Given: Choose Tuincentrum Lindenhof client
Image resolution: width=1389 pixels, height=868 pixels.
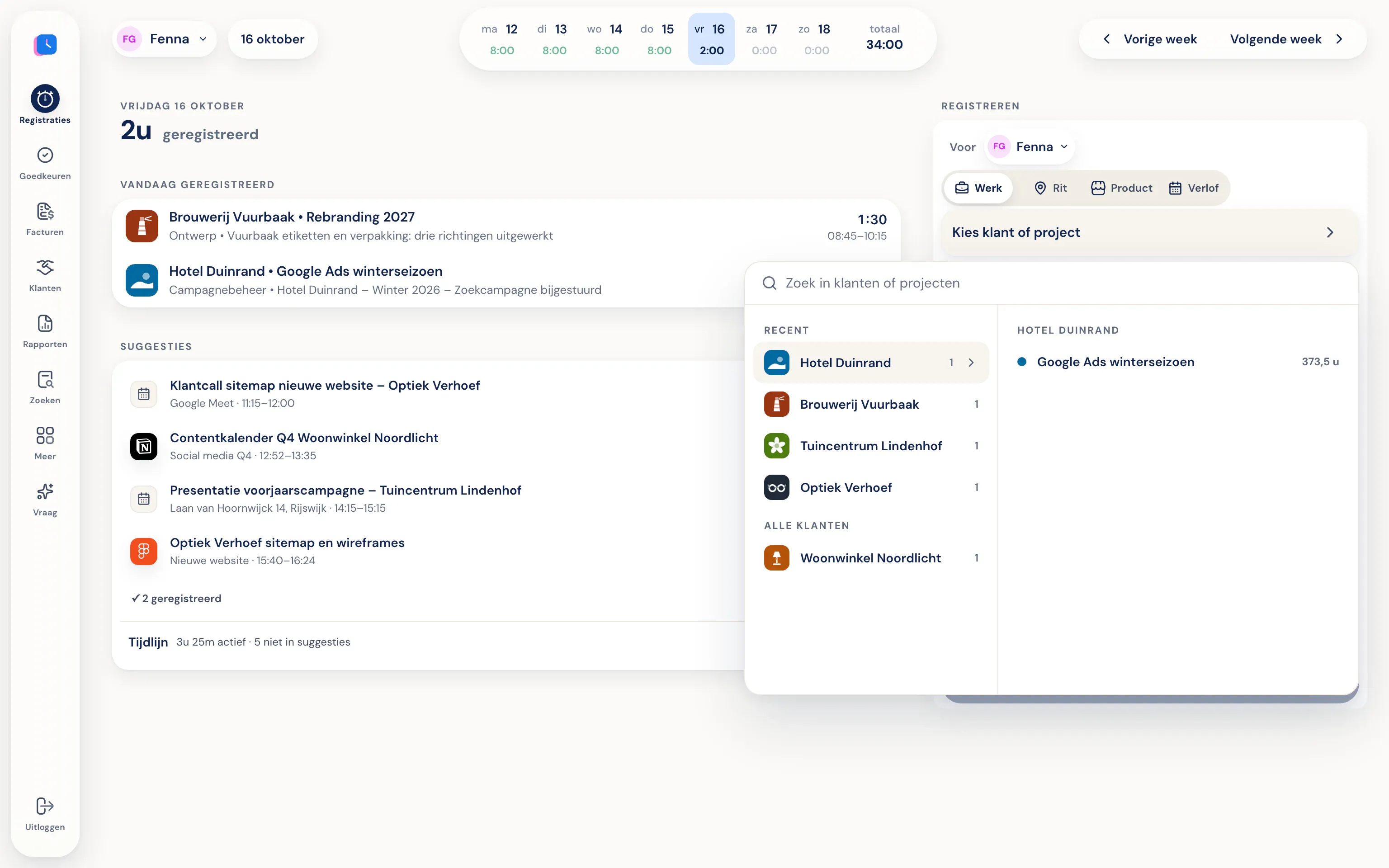Looking at the screenshot, I should coord(871,446).
